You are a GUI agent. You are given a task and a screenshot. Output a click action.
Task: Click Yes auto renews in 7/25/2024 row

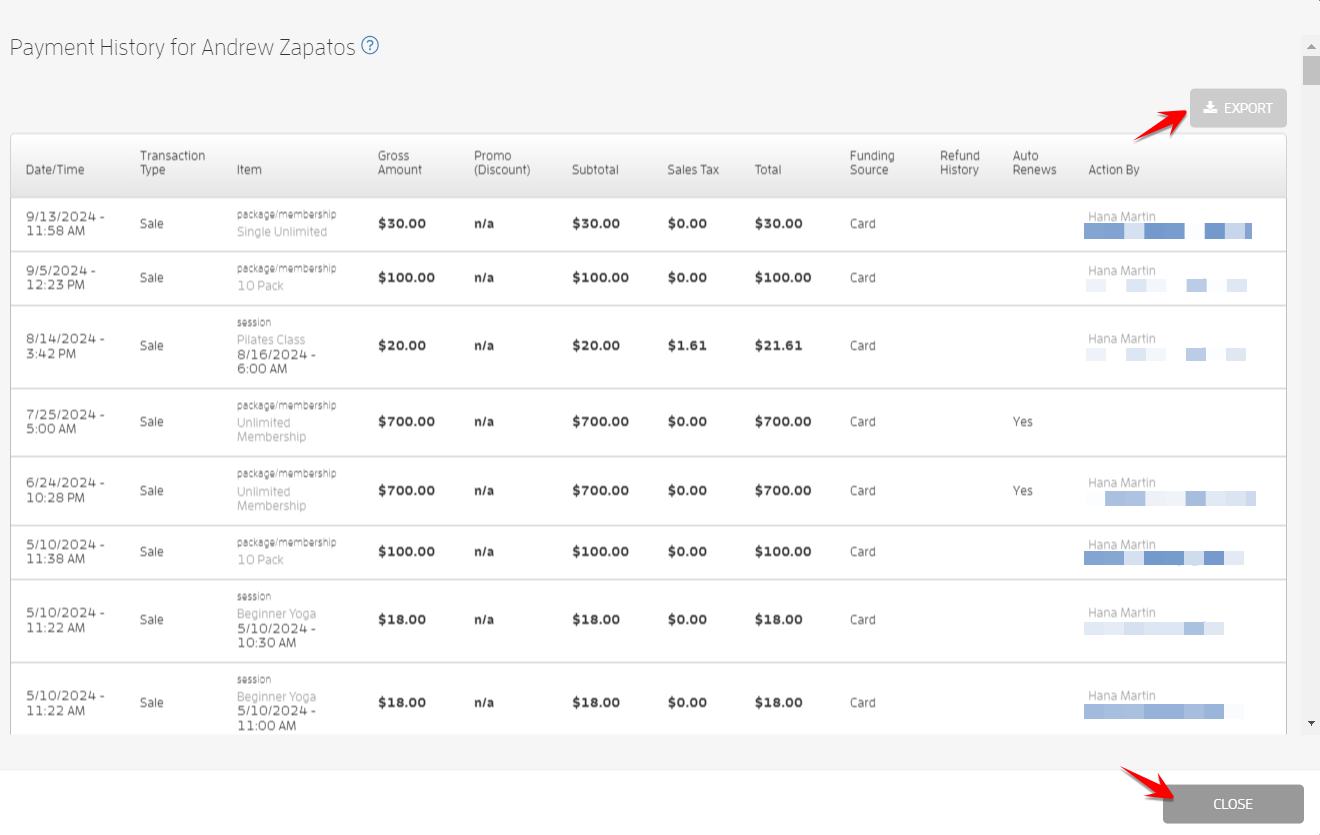pos(1022,422)
